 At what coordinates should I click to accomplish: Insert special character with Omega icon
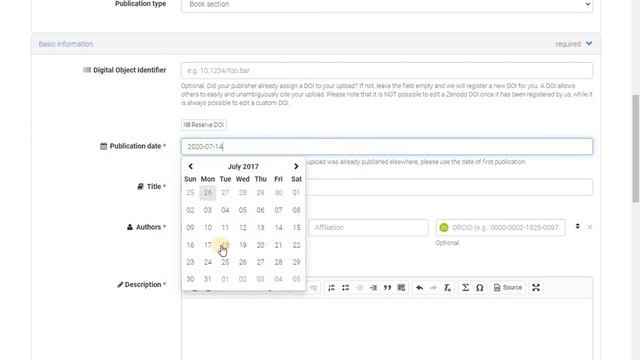click(x=480, y=288)
